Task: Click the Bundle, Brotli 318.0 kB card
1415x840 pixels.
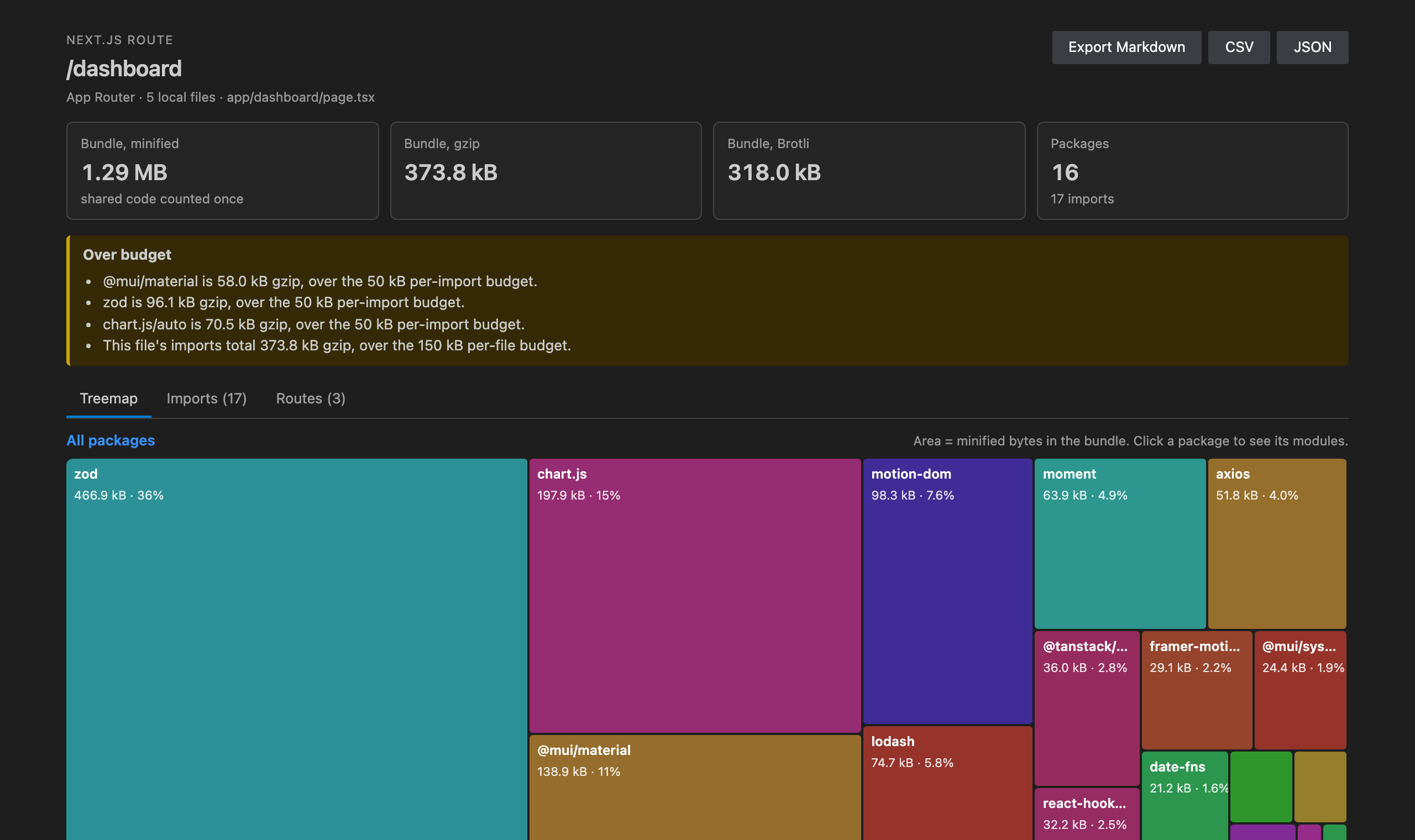Action: [x=869, y=170]
